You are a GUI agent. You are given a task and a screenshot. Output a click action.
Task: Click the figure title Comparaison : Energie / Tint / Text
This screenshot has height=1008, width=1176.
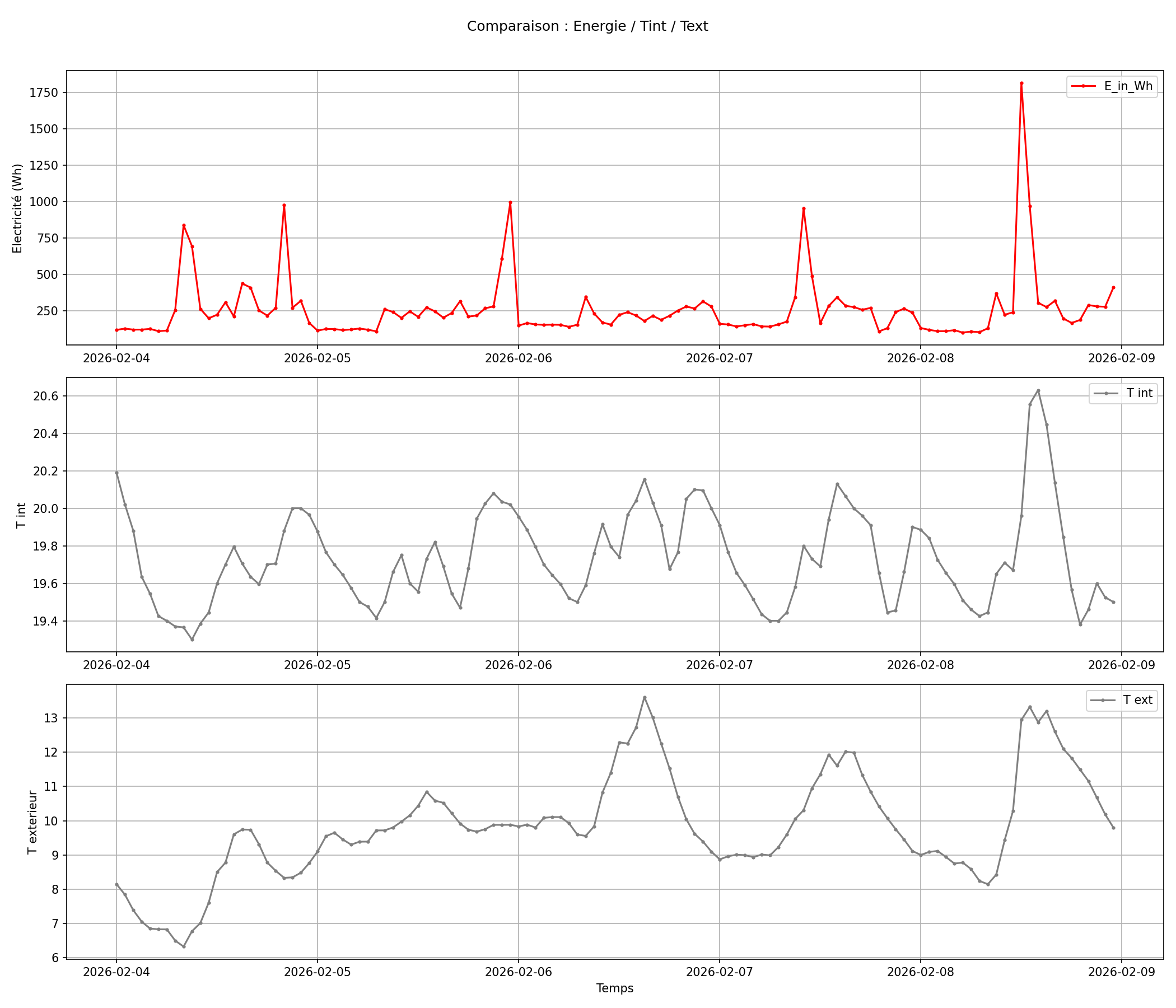click(x=587, y=26)
